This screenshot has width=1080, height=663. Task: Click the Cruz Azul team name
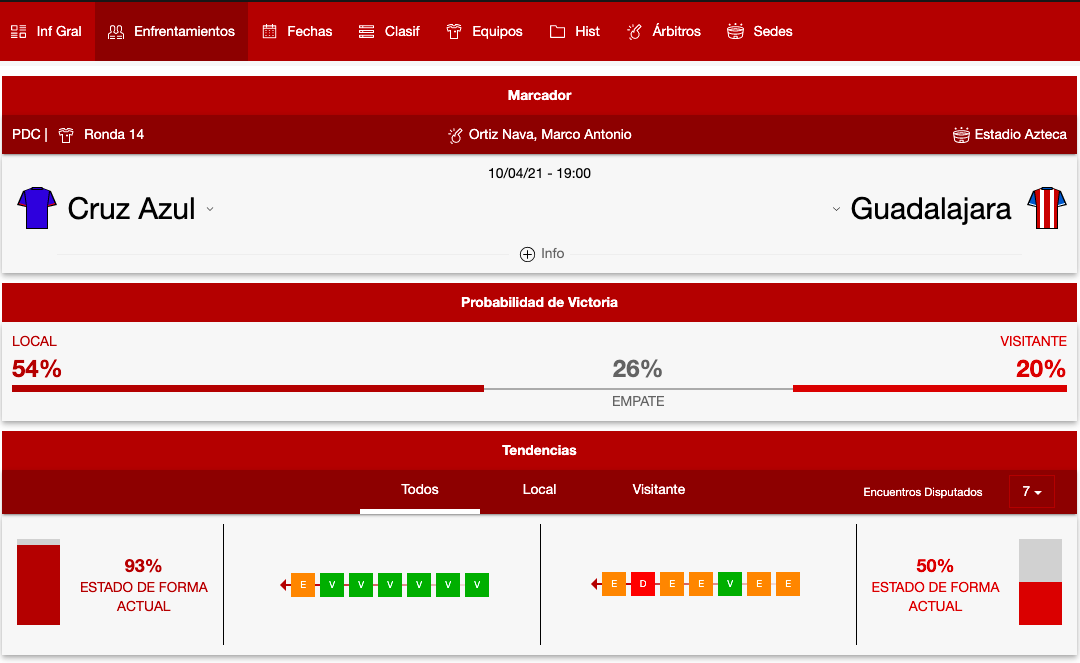(132, 209)
